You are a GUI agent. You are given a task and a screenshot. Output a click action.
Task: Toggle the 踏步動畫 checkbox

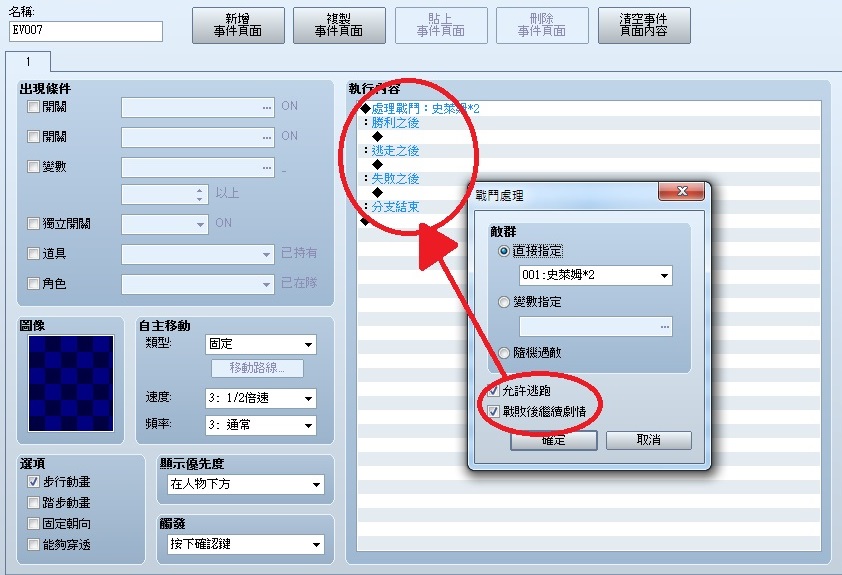[x=33, y=503]
